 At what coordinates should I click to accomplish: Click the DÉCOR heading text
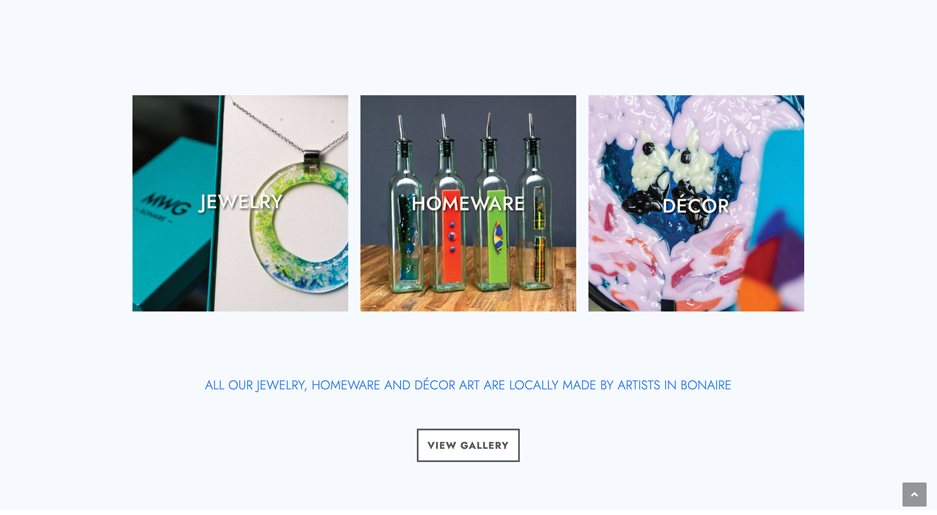tap(696, 206)
